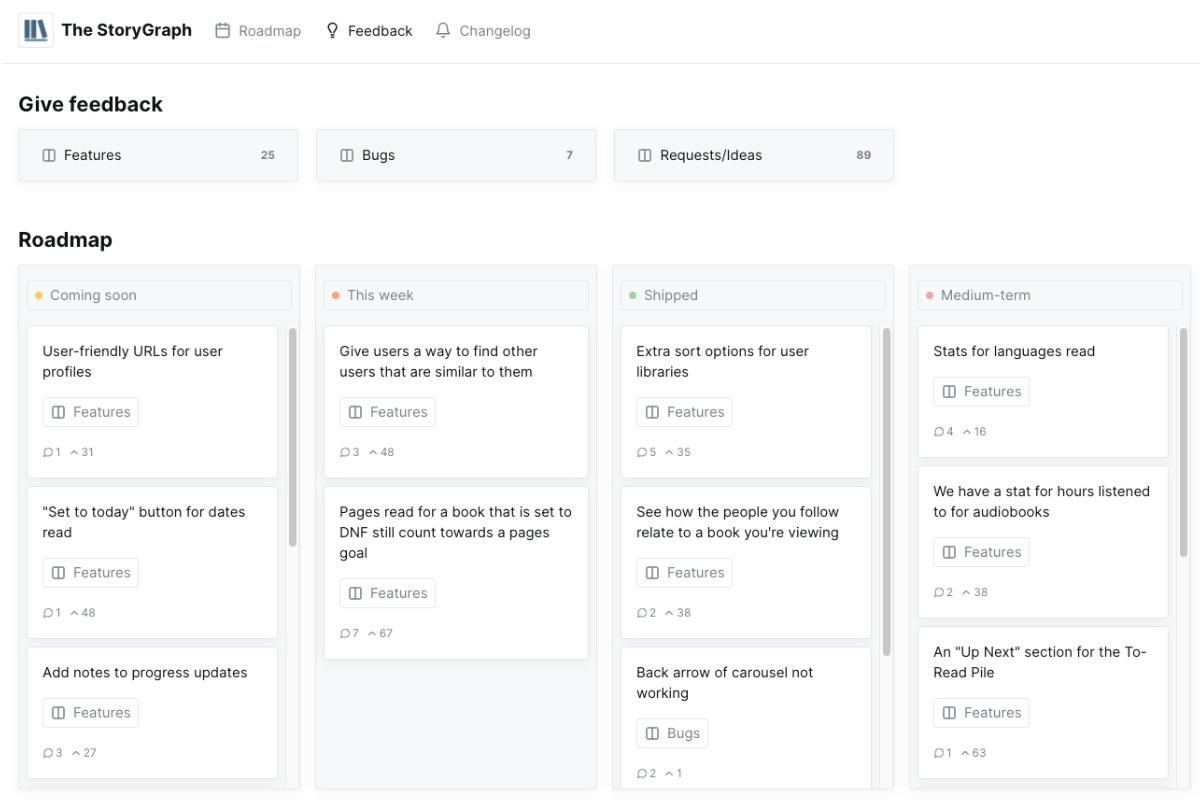
Task: Select the Coming soon column header
Action: (x=159, y=295)
